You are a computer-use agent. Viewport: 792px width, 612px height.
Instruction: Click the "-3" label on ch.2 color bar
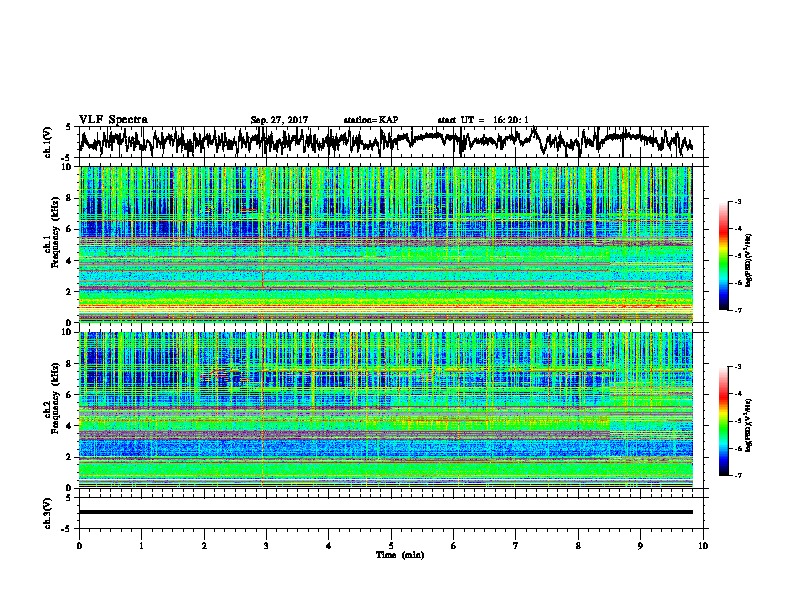[x=737, y=367]
